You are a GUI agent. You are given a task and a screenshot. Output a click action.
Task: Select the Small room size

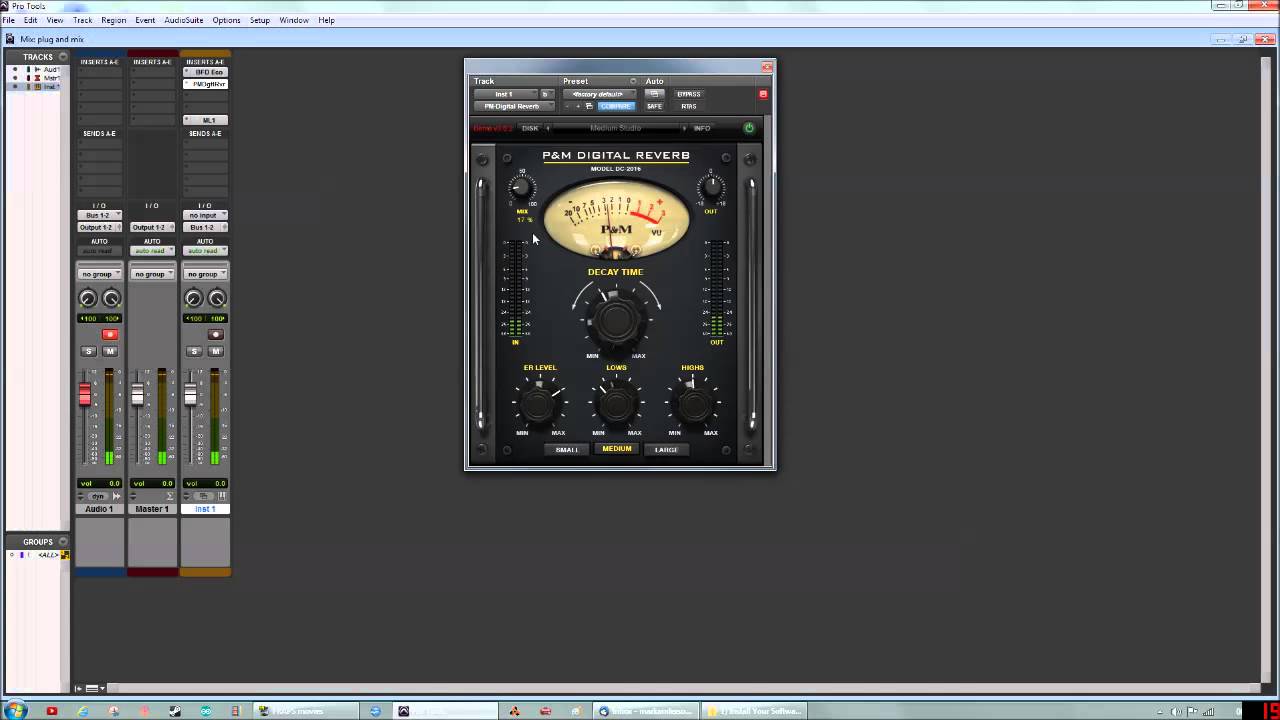(567, 449)
